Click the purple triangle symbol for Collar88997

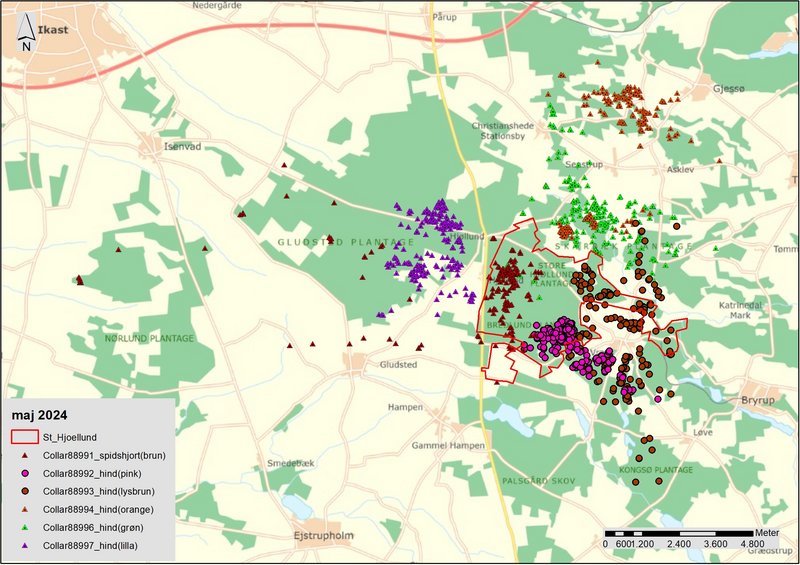tap(24, 545)
